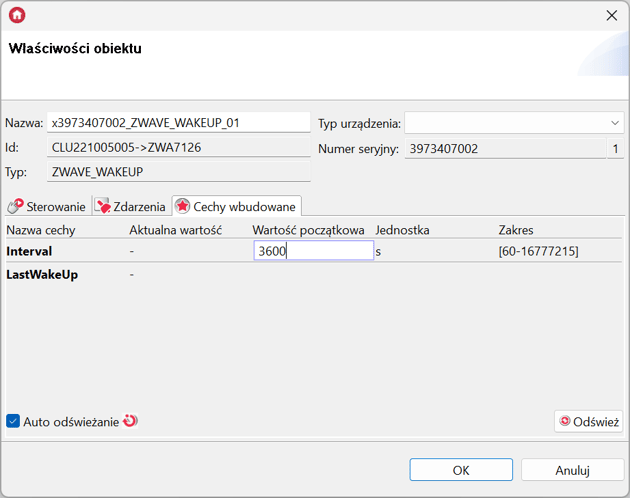
Task: Click the Interval initial value field
Action: click(x=313, y=251)
